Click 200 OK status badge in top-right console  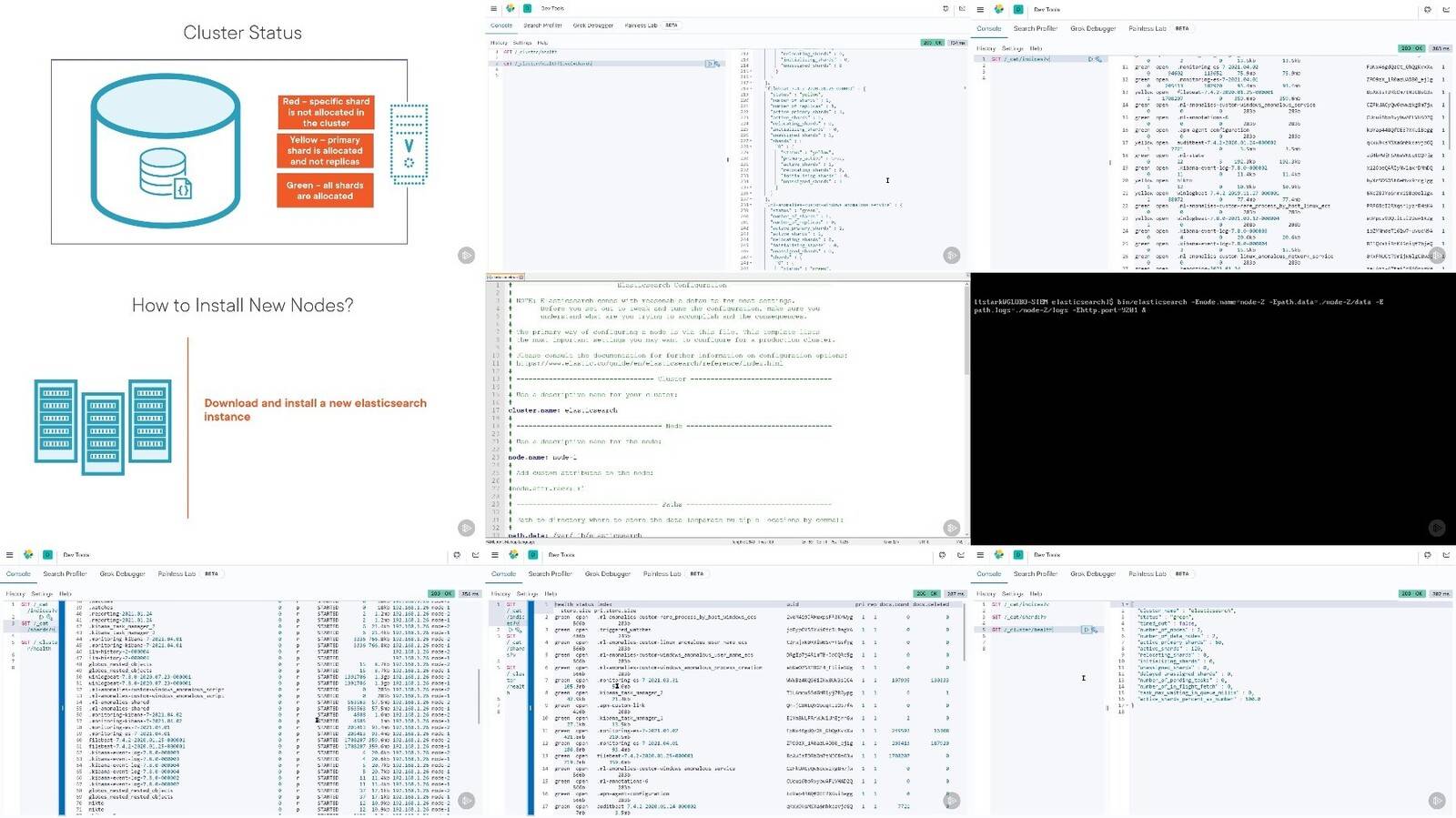coord(1411,48)
